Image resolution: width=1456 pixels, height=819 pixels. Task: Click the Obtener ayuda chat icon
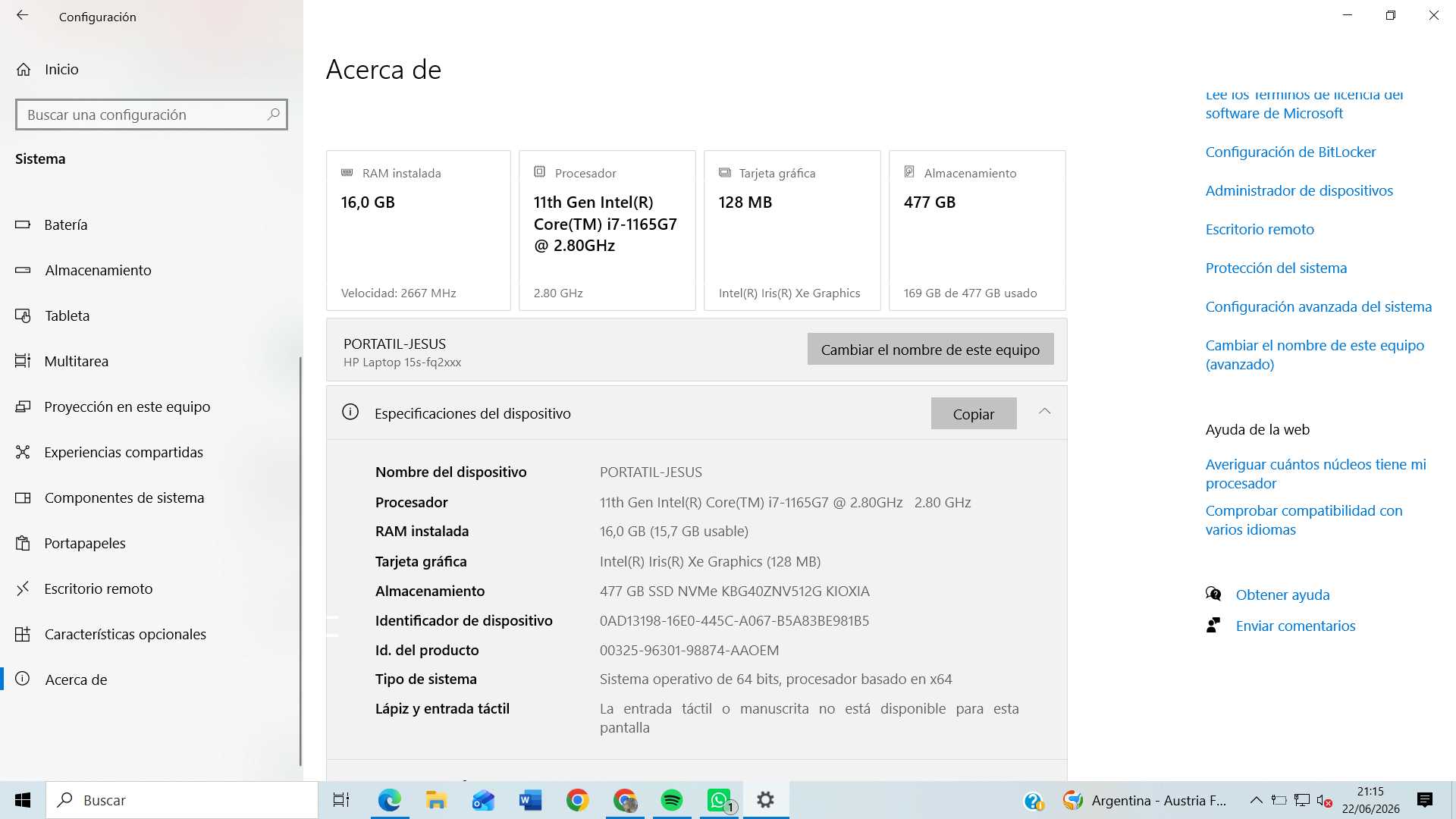point(1213,594)
